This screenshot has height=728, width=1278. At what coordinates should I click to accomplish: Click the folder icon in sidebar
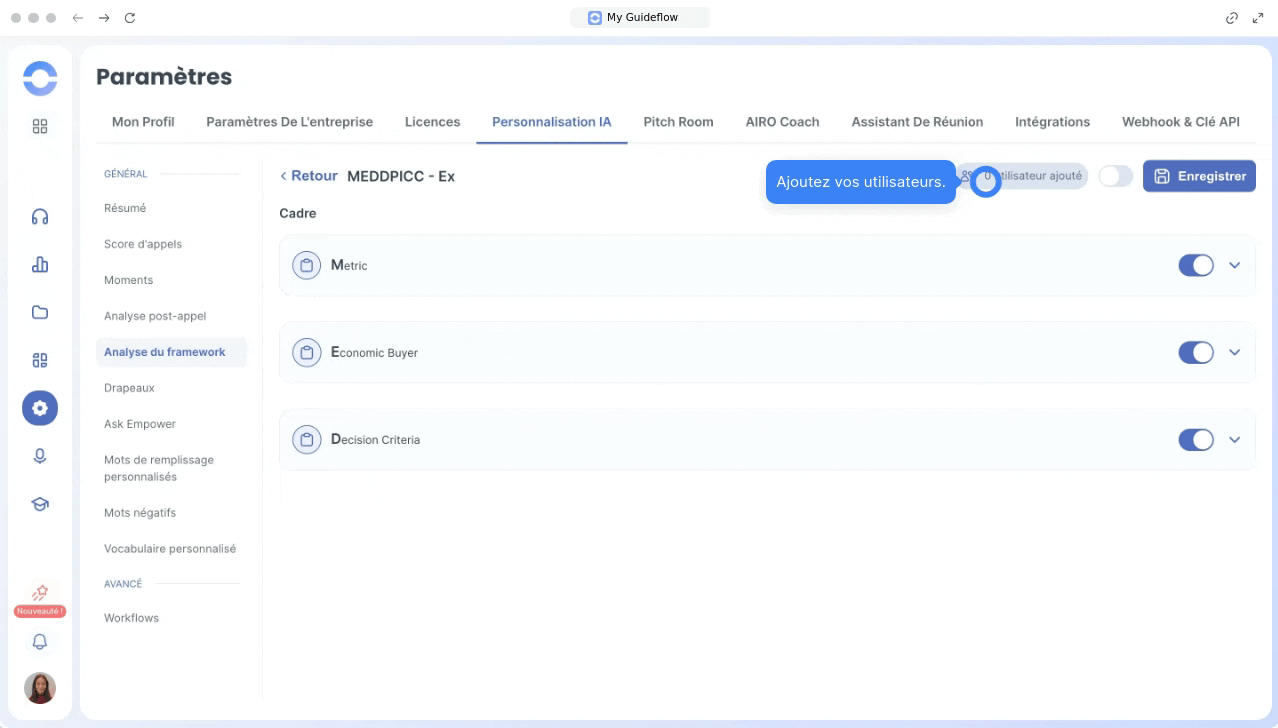point(40,312)
